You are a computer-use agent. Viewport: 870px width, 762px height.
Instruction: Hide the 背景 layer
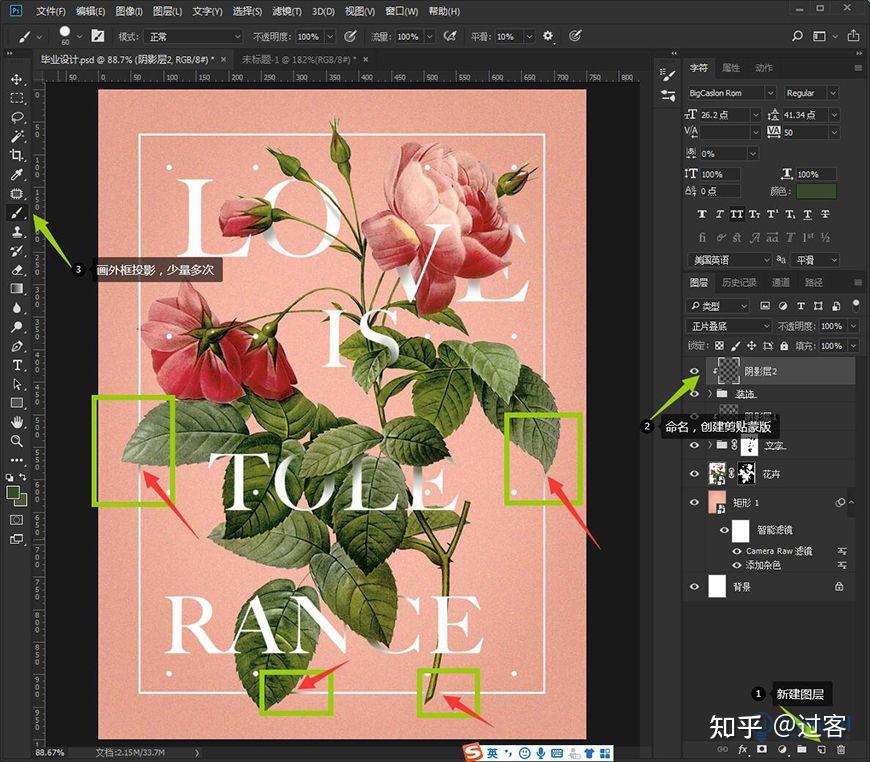[x=694, y=587]
